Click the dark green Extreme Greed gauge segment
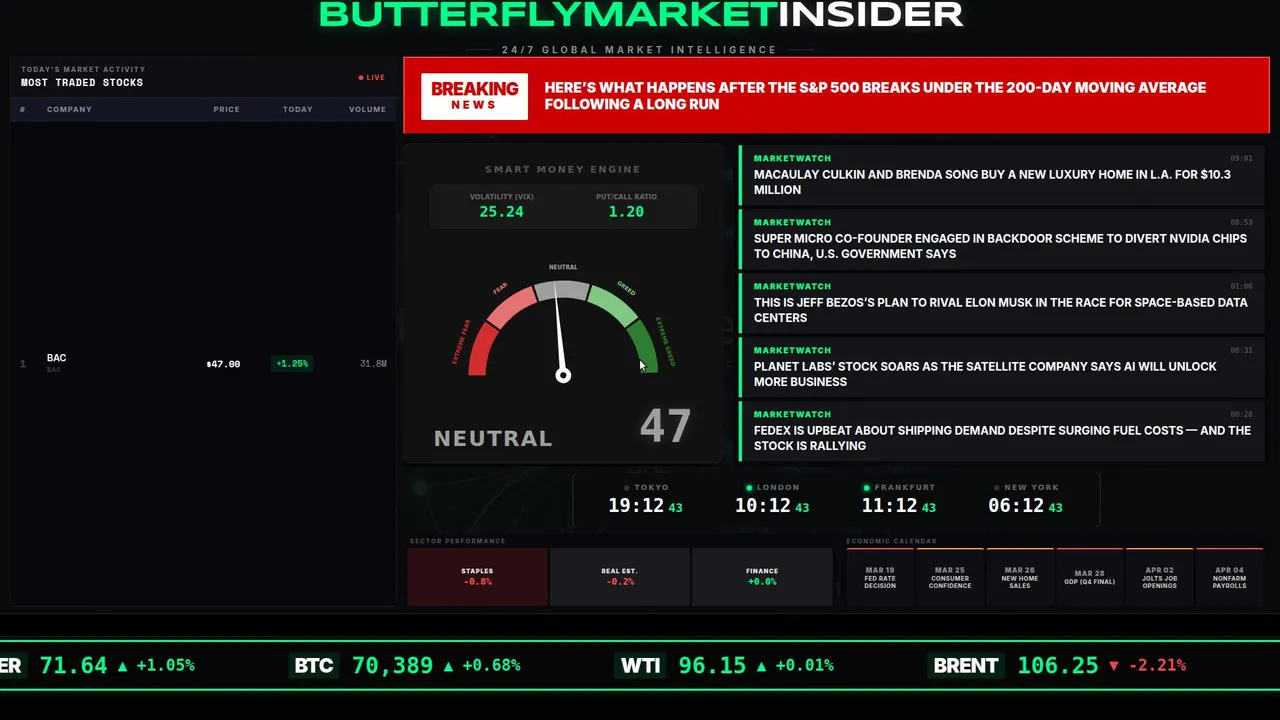 click(x=645, y=349)
